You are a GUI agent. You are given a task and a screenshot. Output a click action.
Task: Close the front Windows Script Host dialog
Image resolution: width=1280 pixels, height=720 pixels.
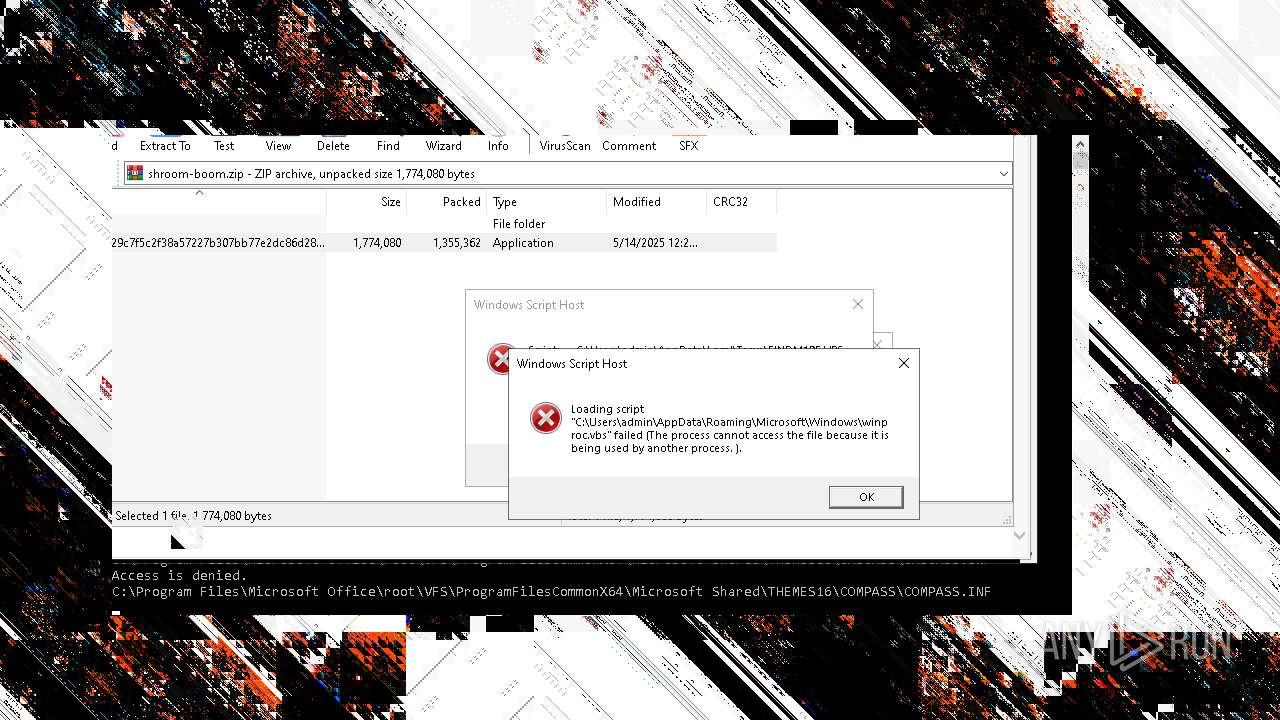904,363
